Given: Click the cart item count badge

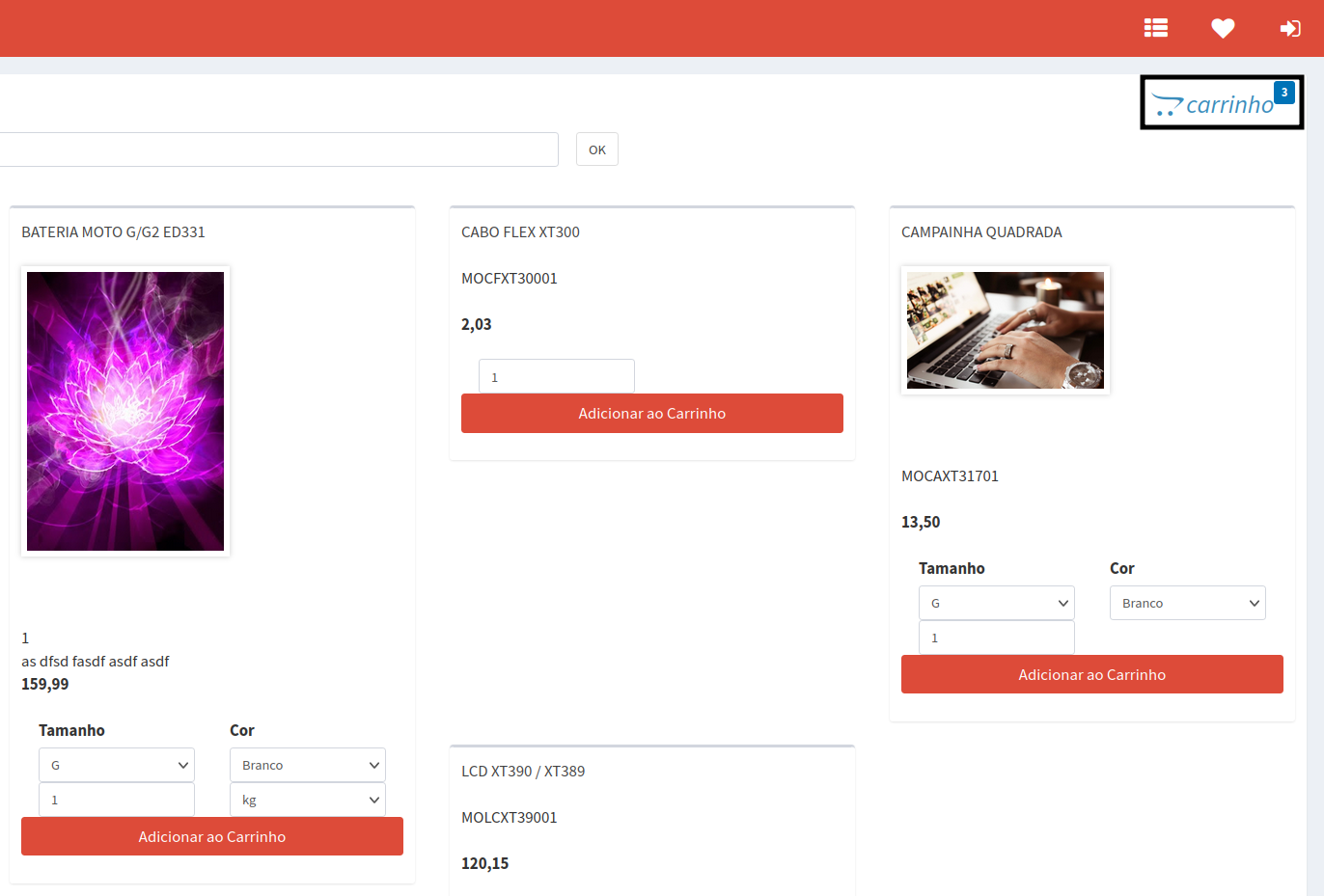Looking at the screenshot, I should (1283, 93).
